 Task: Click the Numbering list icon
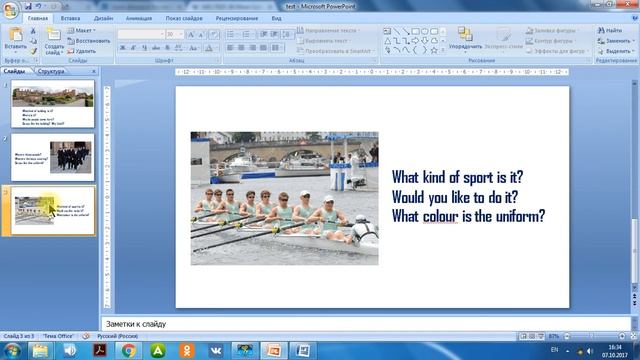pos(247,35)
